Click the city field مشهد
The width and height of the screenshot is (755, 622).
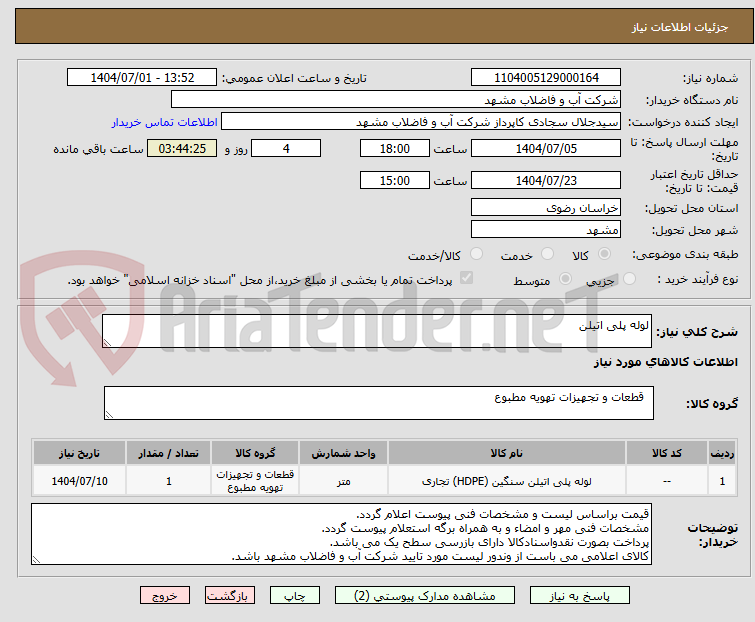tap(546, 230)
